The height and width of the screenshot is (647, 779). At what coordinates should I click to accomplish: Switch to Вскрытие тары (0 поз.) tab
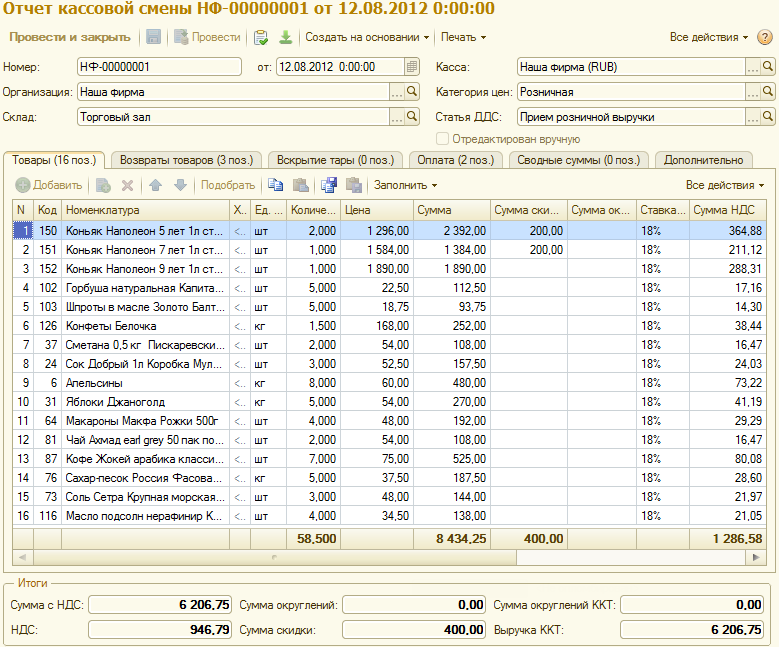pos(335,160)
